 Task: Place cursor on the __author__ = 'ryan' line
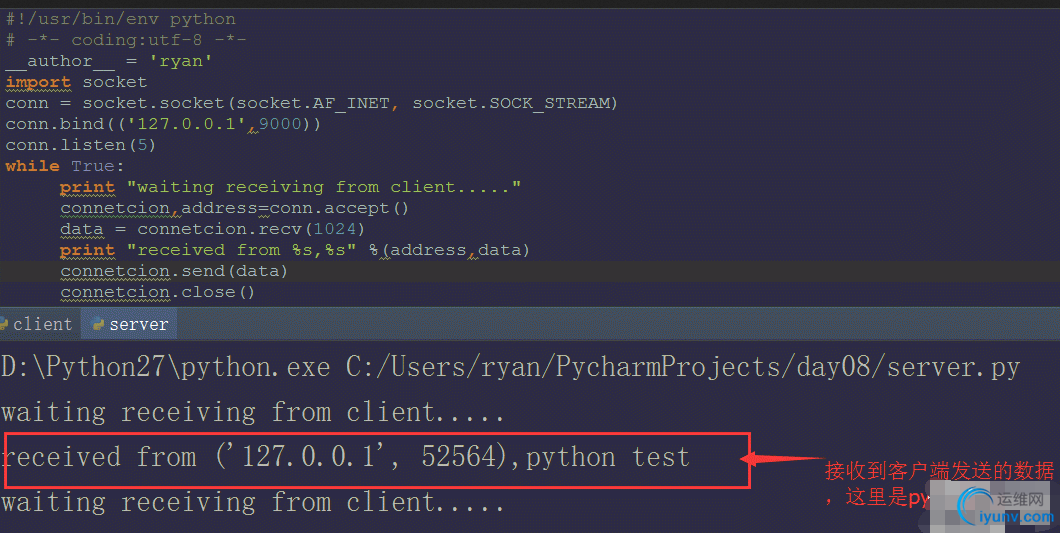pos(108,61)
